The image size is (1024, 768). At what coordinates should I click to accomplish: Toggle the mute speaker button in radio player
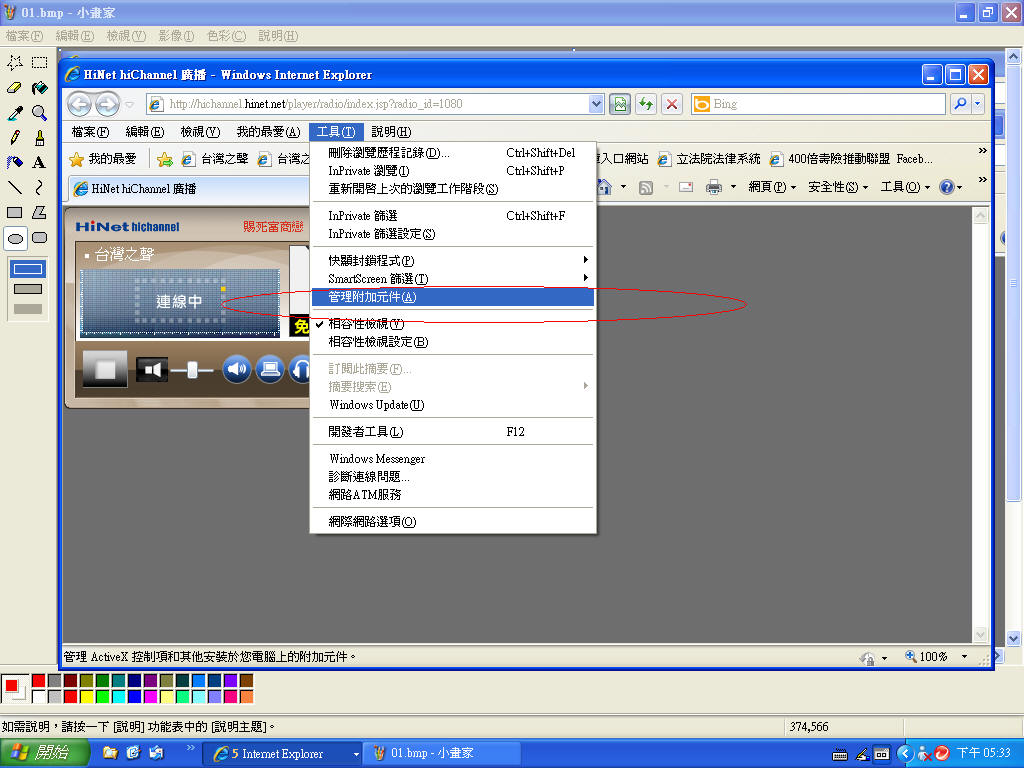(152, 370)
